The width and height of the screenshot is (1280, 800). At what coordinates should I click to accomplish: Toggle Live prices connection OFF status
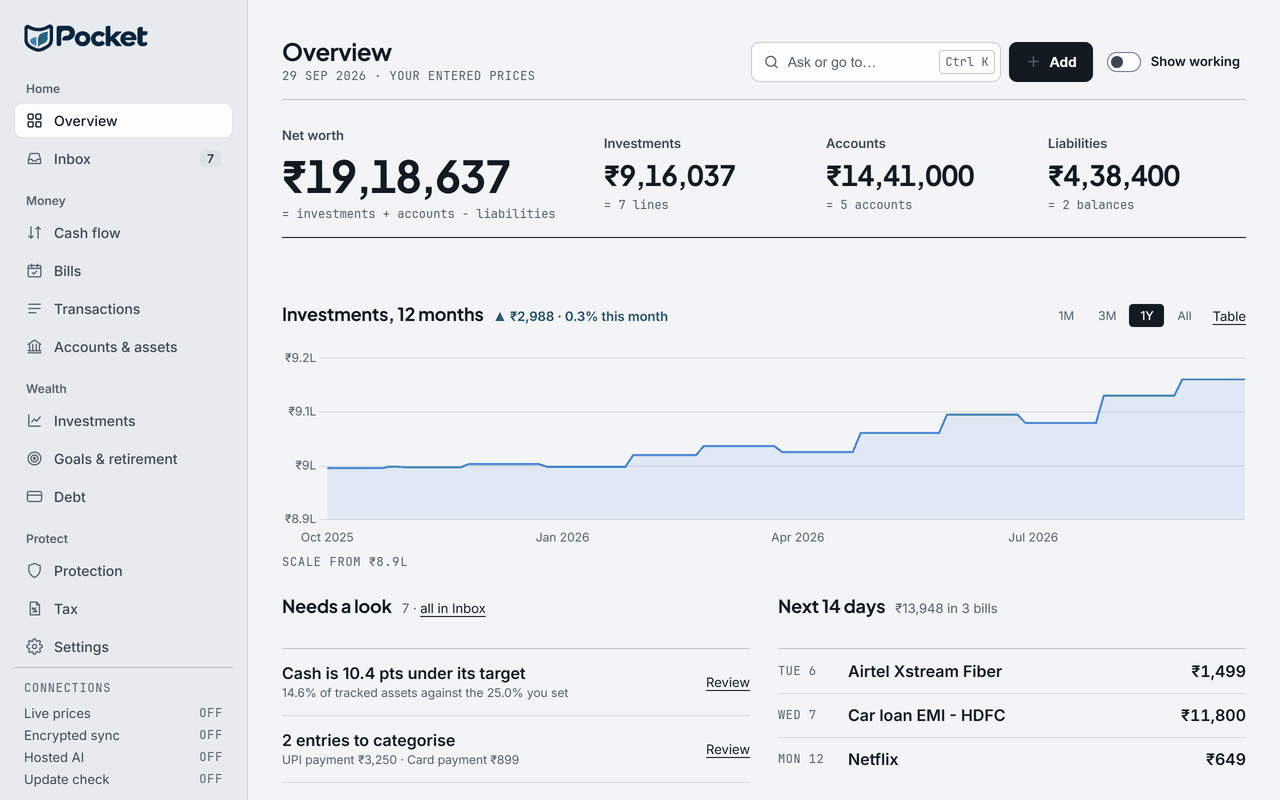pyautogui.click(x=210, y=713)
